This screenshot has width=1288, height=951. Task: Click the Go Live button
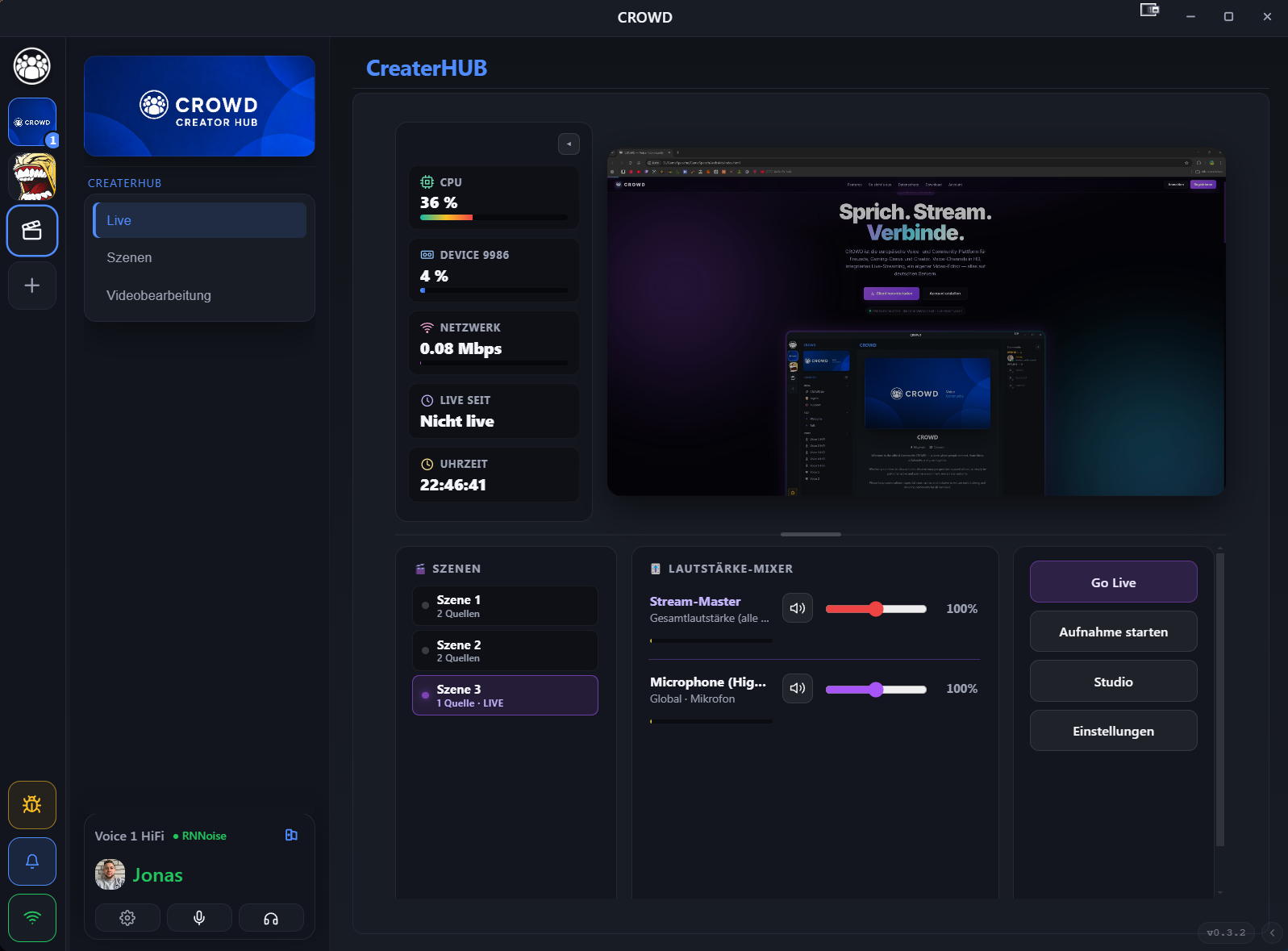(x=1113, y=582)
